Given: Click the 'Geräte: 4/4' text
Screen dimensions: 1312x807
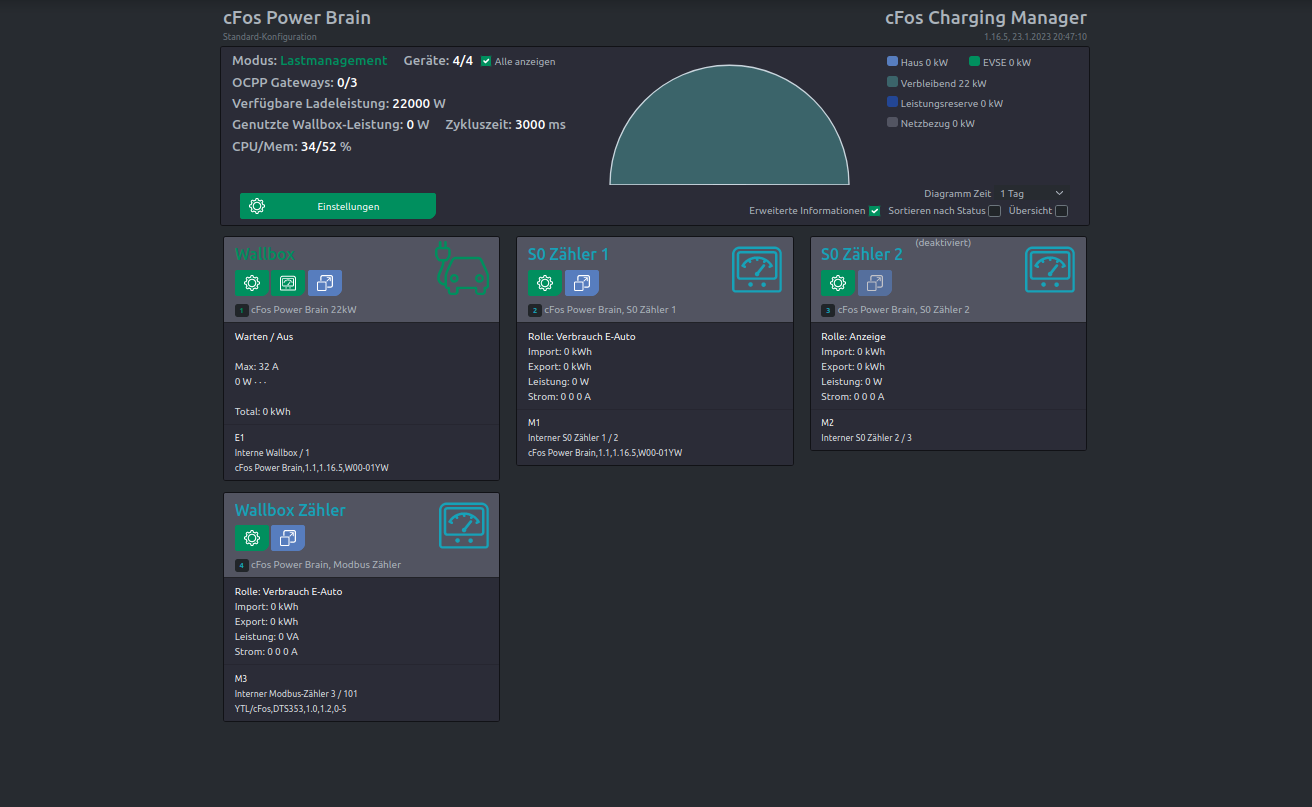Looking at the screenshot, I should [x=438, y=61].
